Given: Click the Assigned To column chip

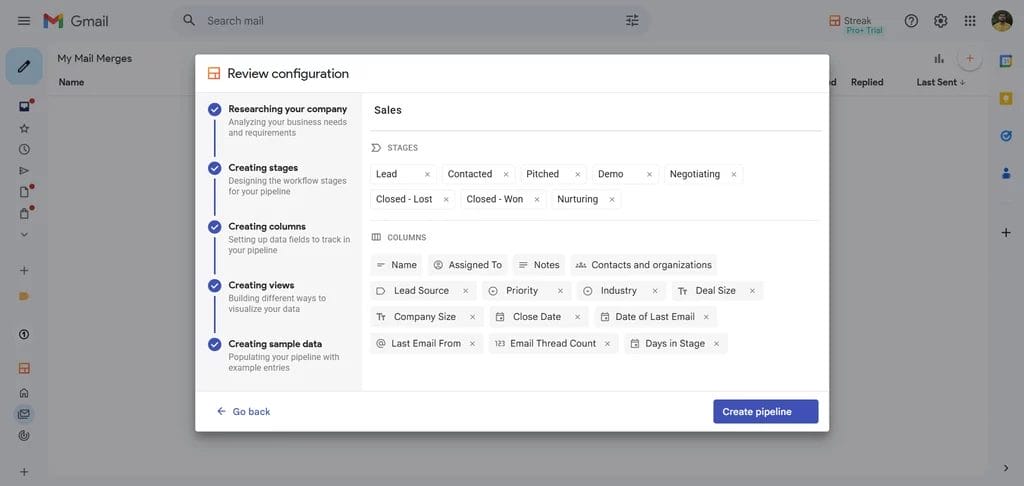Looking at the screenshot, I should [x=468, y=265].
